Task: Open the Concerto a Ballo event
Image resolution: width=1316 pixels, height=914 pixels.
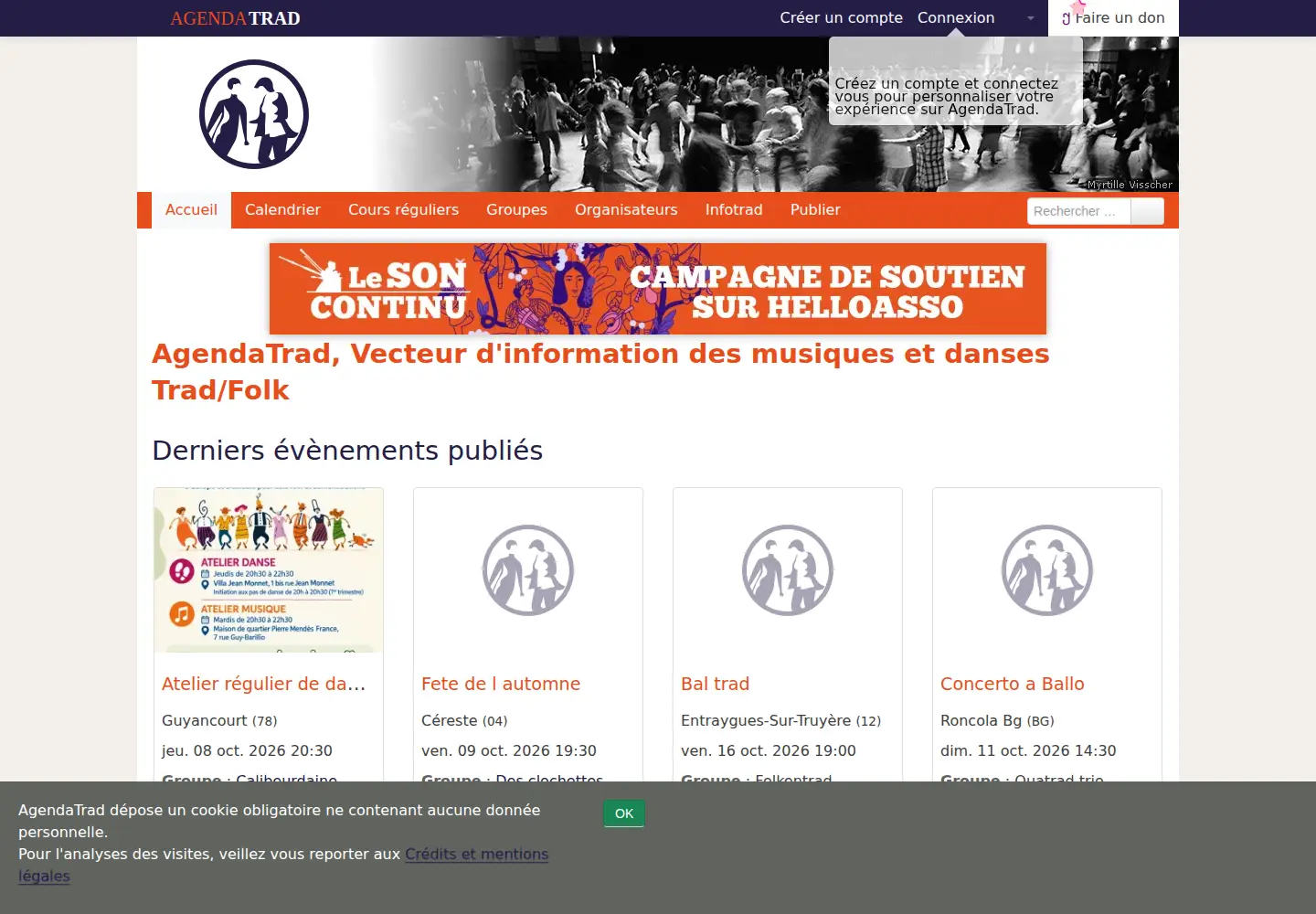Action: 1013,684
